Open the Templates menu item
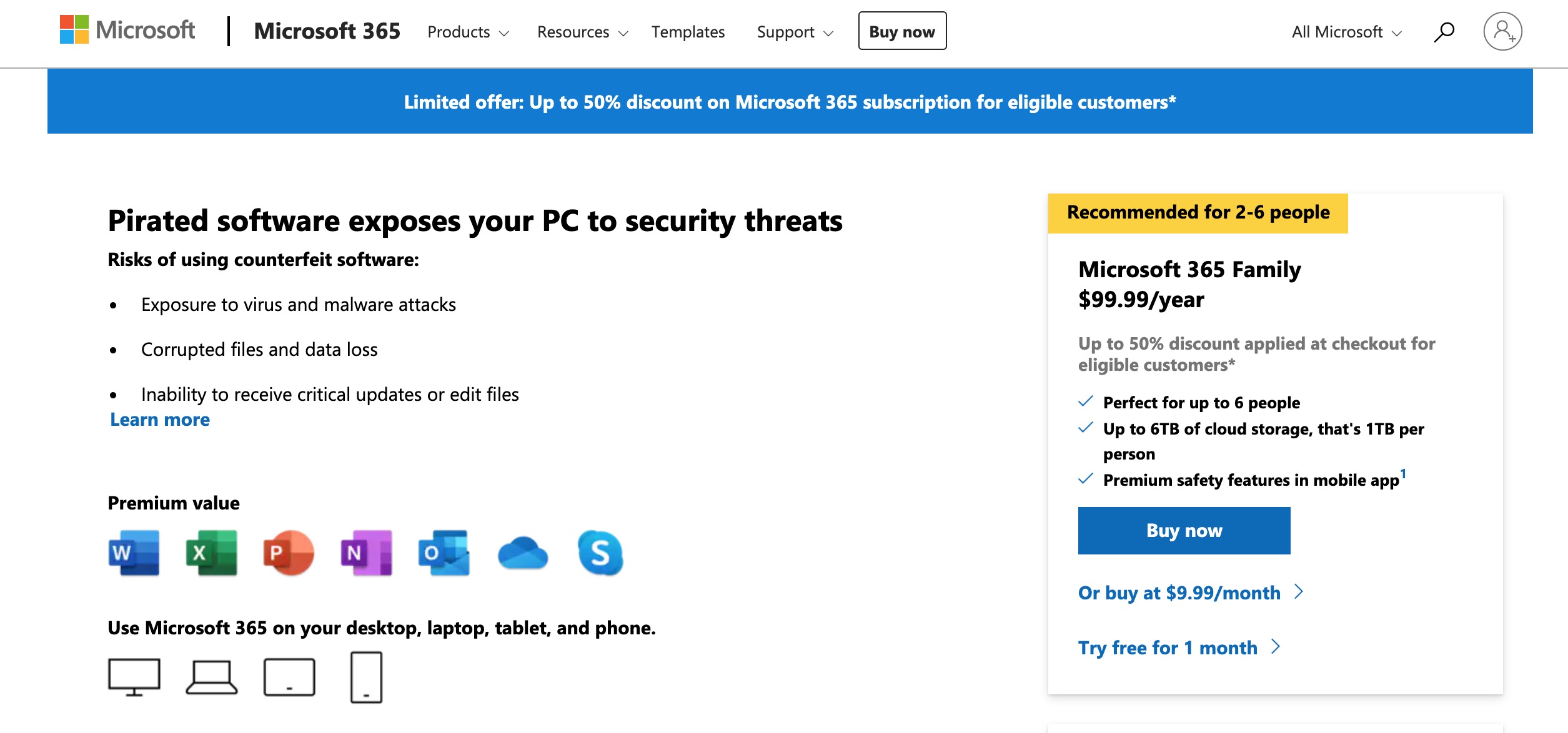This screenshot has width=1568, height=733. pos(688,31)
